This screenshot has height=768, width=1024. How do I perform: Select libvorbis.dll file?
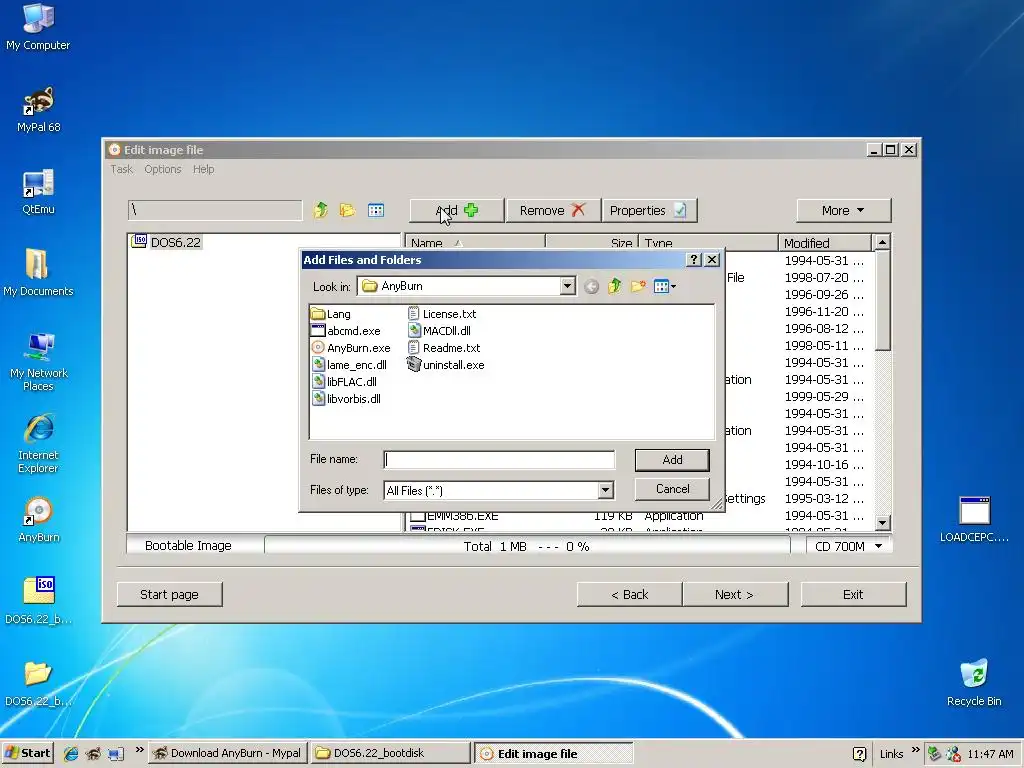(346, 399)
